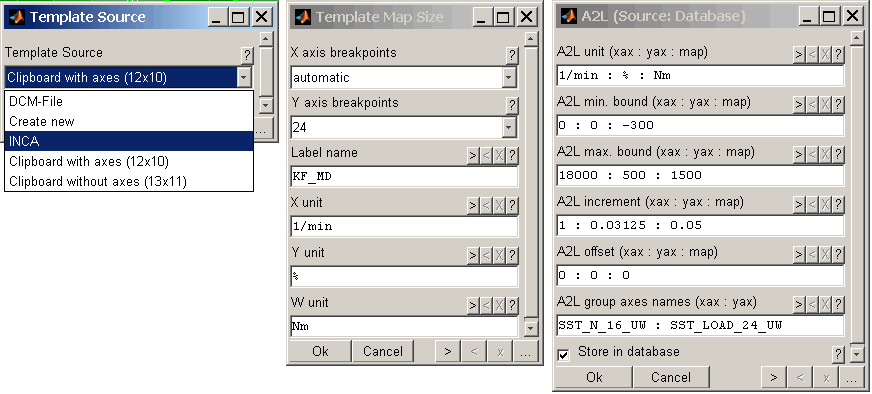Click the > button beside Label name

(473, 155)
